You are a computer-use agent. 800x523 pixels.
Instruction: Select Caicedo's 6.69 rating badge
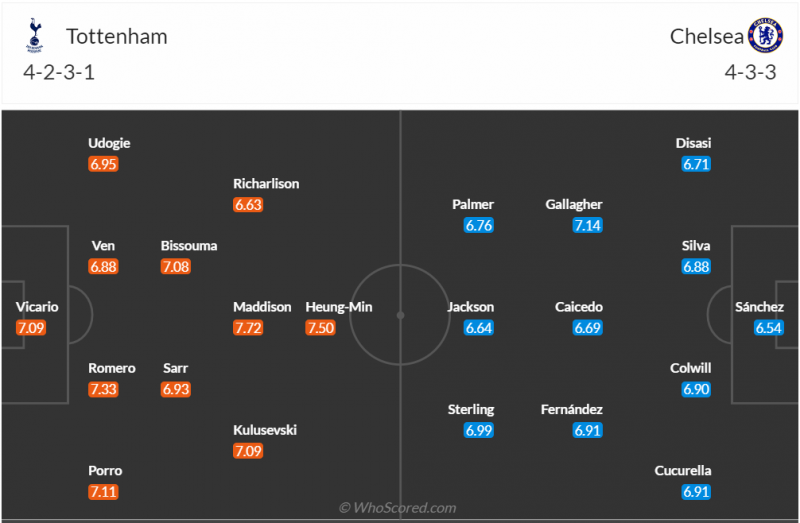coord(587,328)
